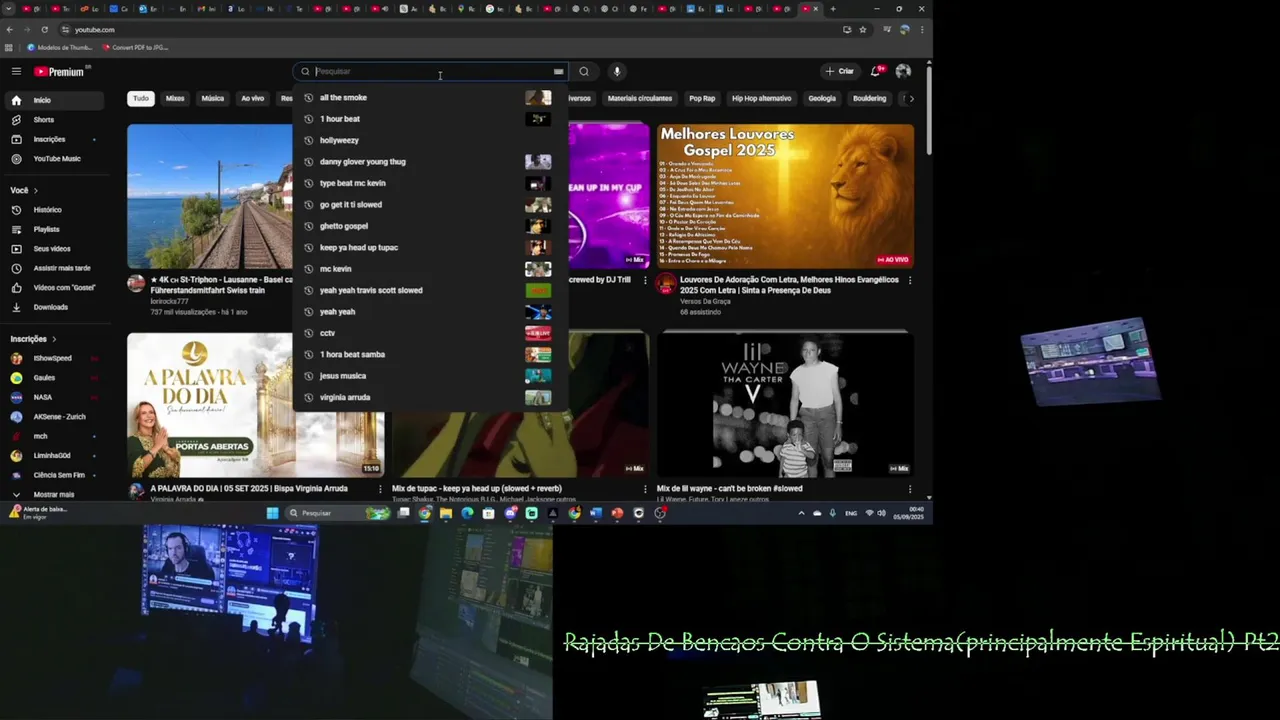The width and height of the screenshot is (1280, 720).
Task: Show hidden system tray icons
Action: [801, 513]
